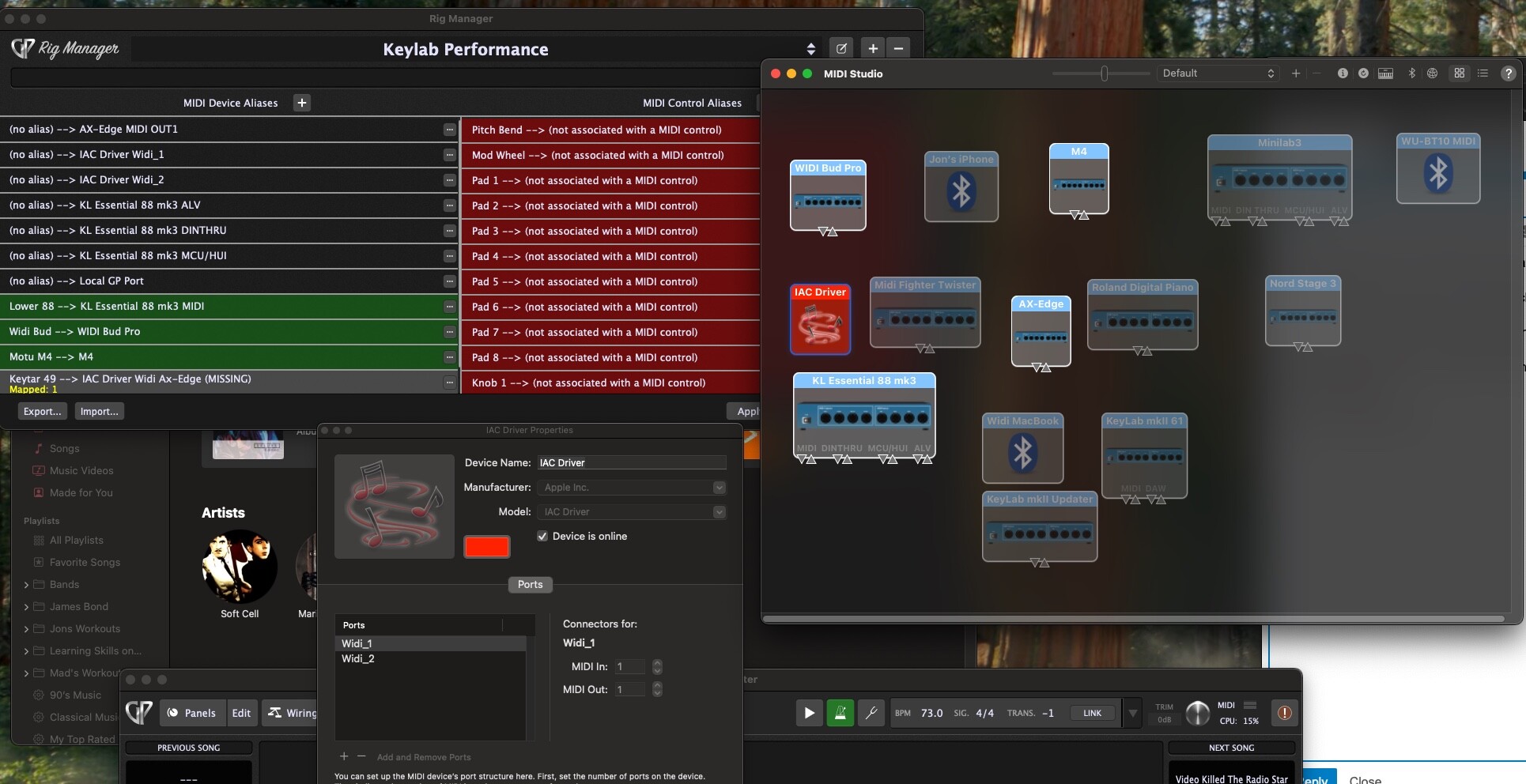Click the red warning icon in Gig Performer
1526x784 pixels.
(1285, 713)
